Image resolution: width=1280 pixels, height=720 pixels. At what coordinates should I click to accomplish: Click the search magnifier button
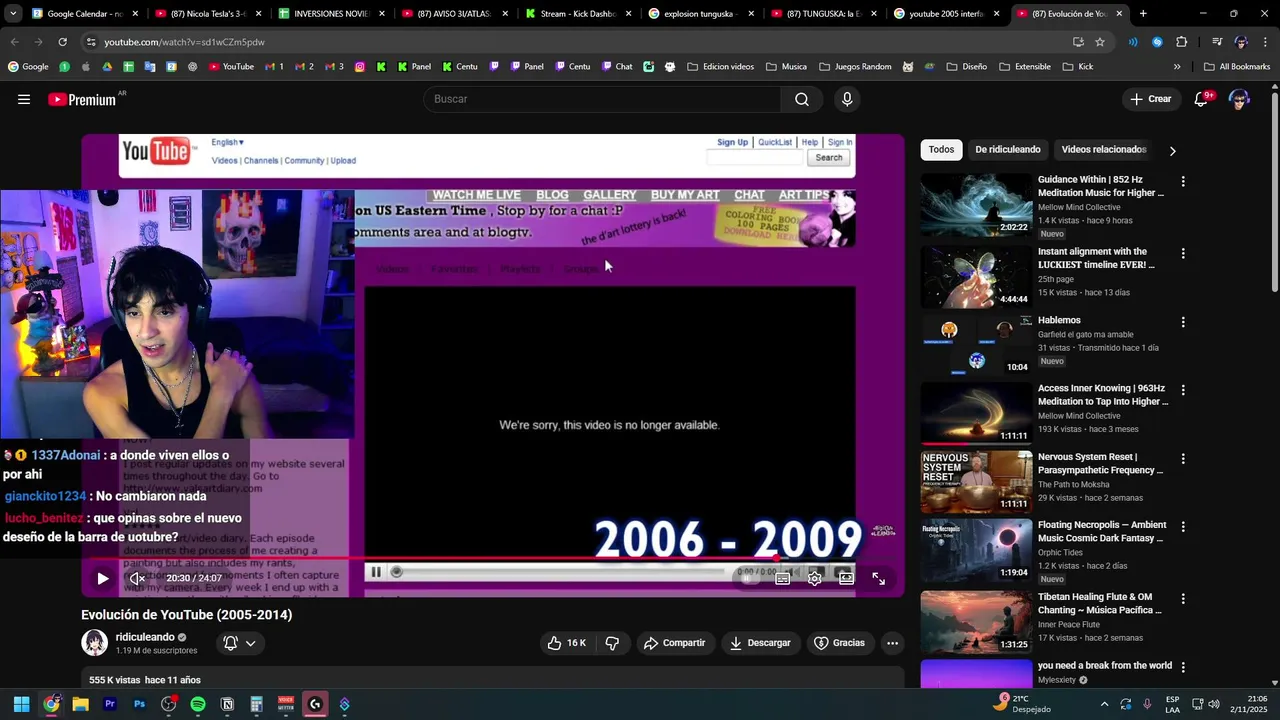pos(802,99)
